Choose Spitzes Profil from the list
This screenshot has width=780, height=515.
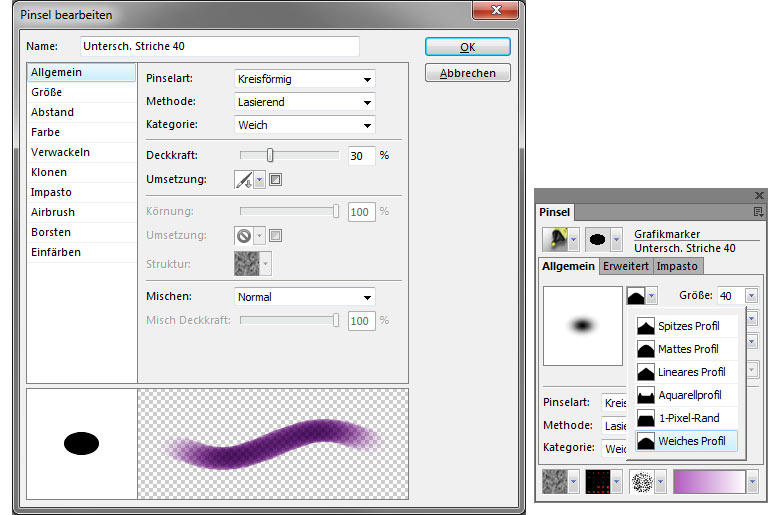click(x=686, y=326)
